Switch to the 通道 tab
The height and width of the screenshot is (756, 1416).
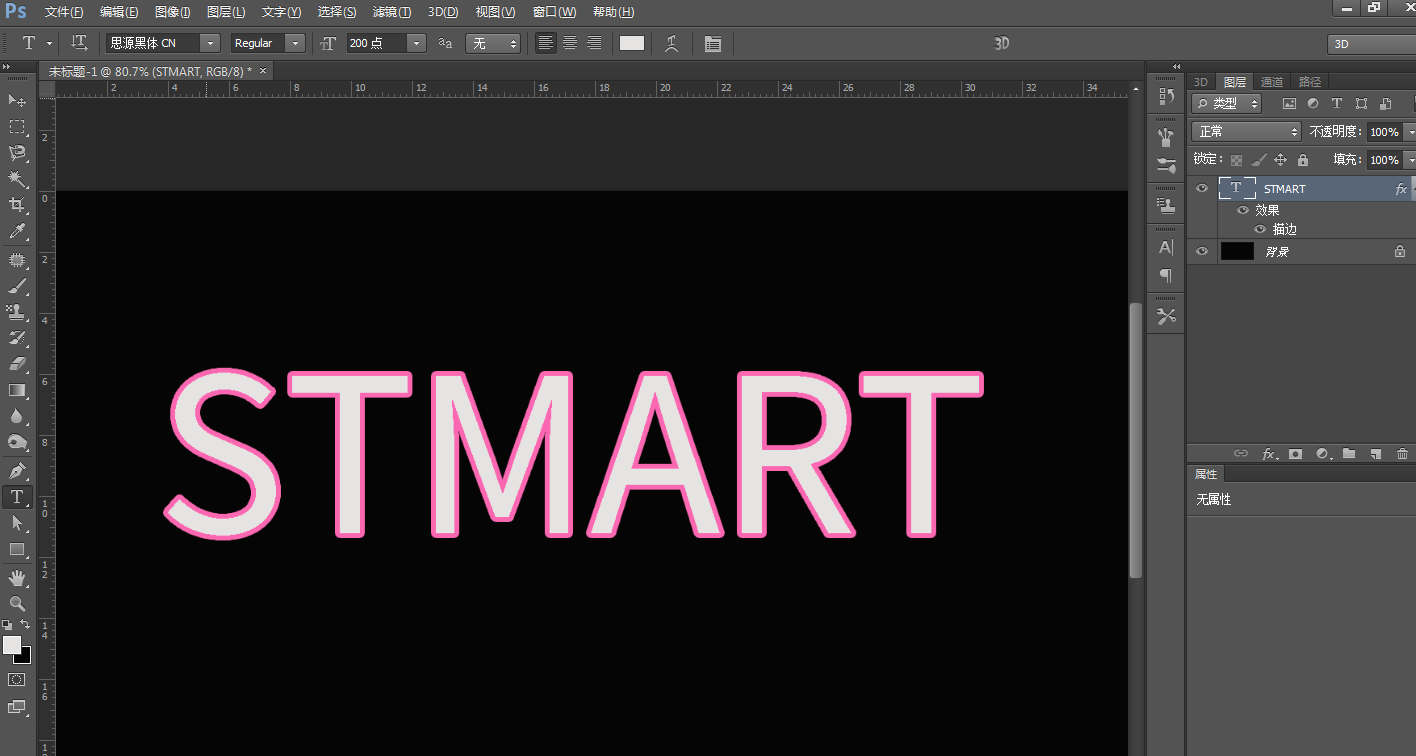pos(1271,82)
